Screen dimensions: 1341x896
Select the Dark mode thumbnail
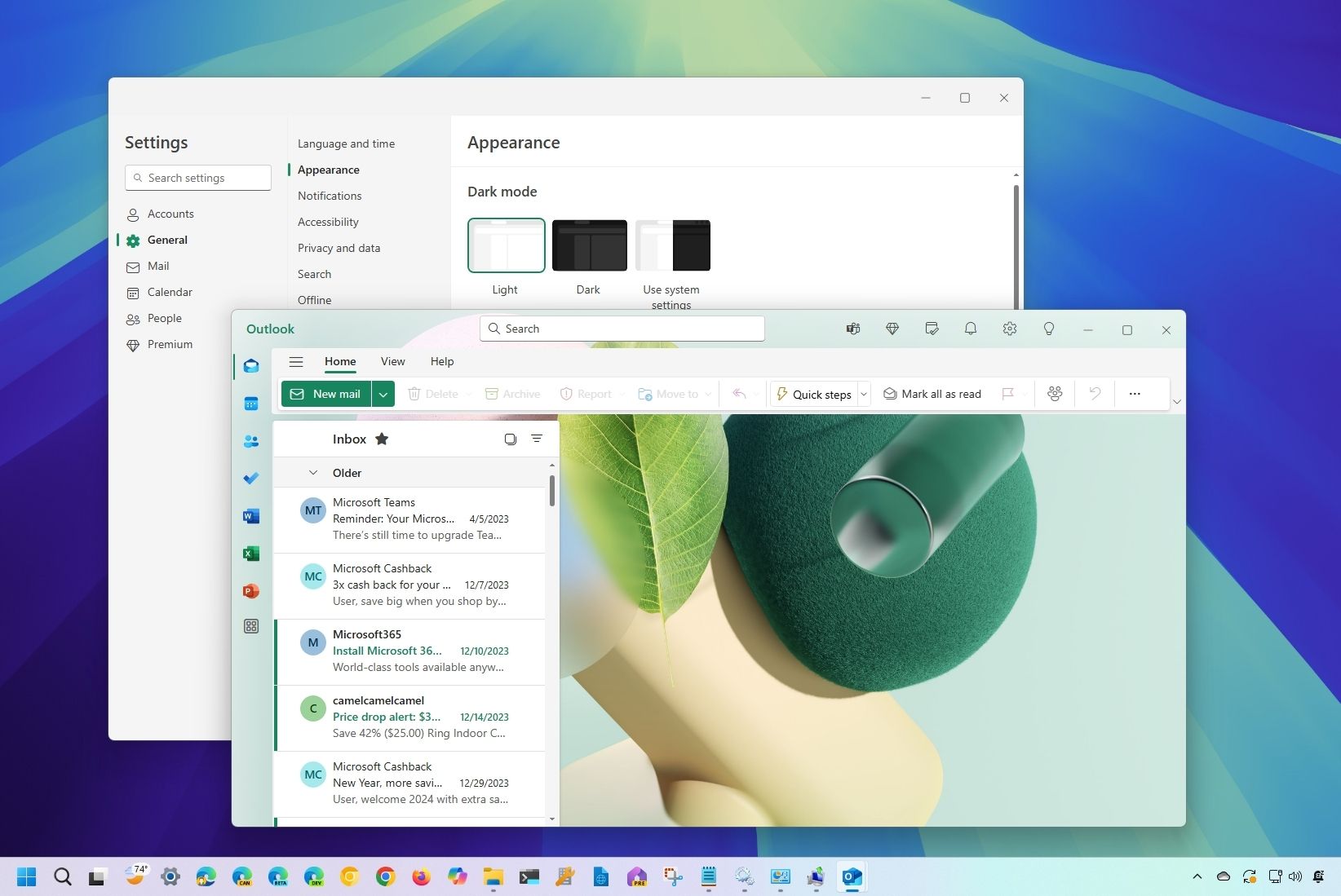tap(589, 245)
